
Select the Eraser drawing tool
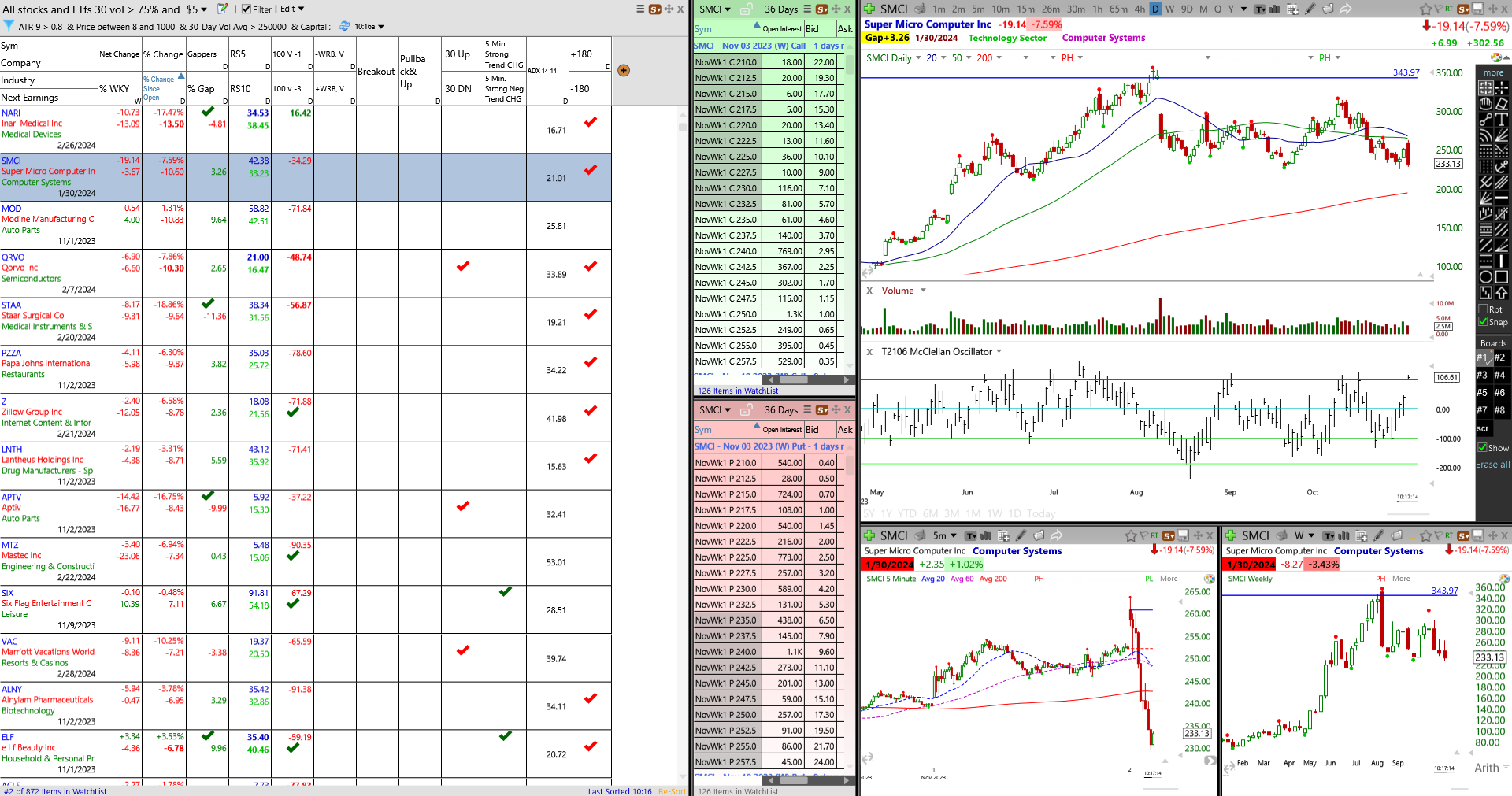click(x=1502, y=104)
